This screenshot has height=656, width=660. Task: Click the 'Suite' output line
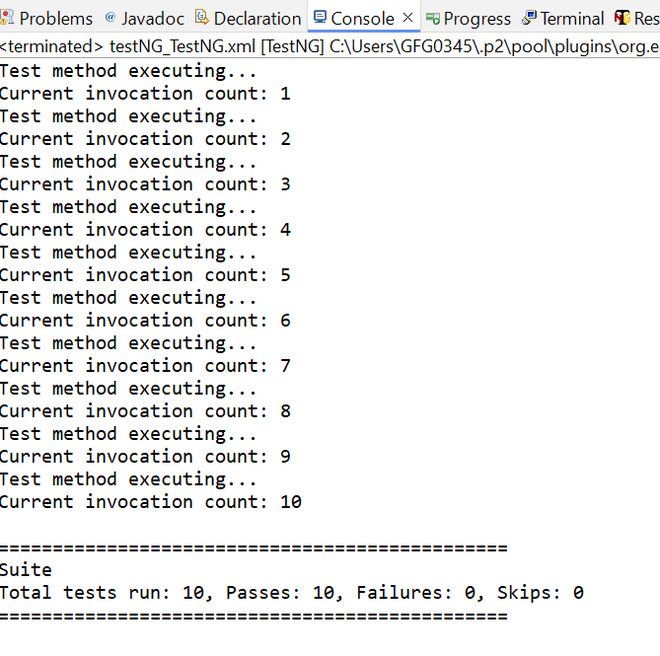26,570
